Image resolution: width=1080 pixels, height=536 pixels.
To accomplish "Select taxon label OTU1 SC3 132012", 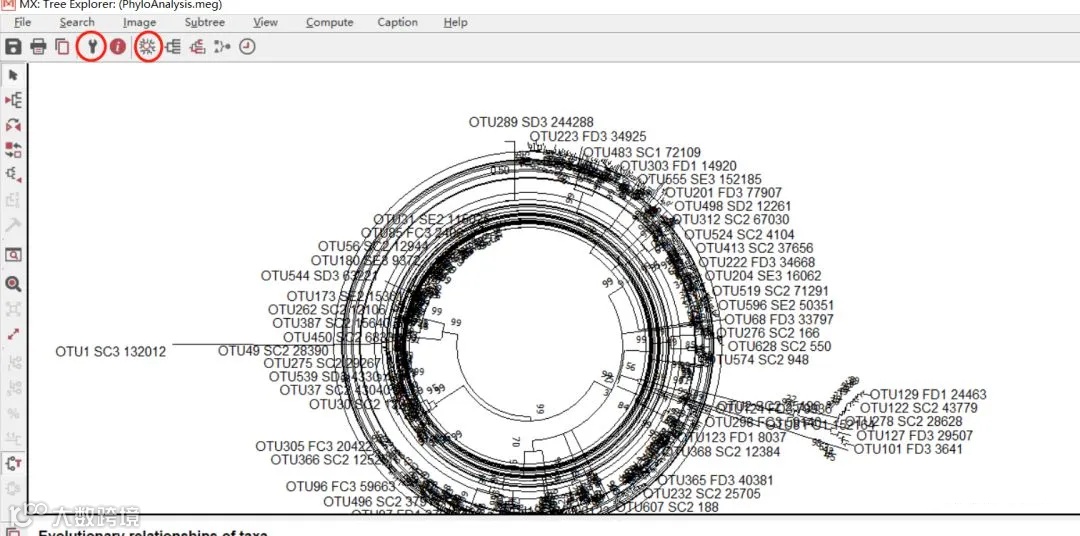I will [111, 352].
